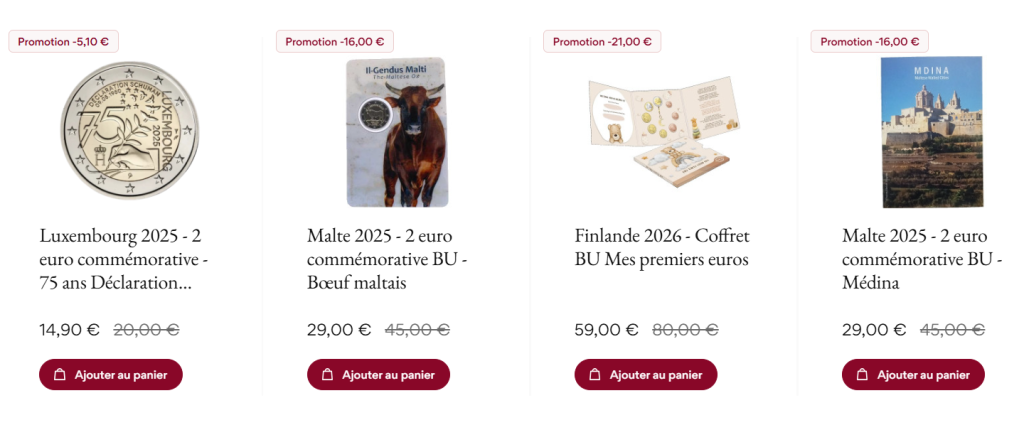The height and width of the screenshot is (425, 1024).
Task: Click the Promotion -5,10 € badge
Action: point(64,42)
